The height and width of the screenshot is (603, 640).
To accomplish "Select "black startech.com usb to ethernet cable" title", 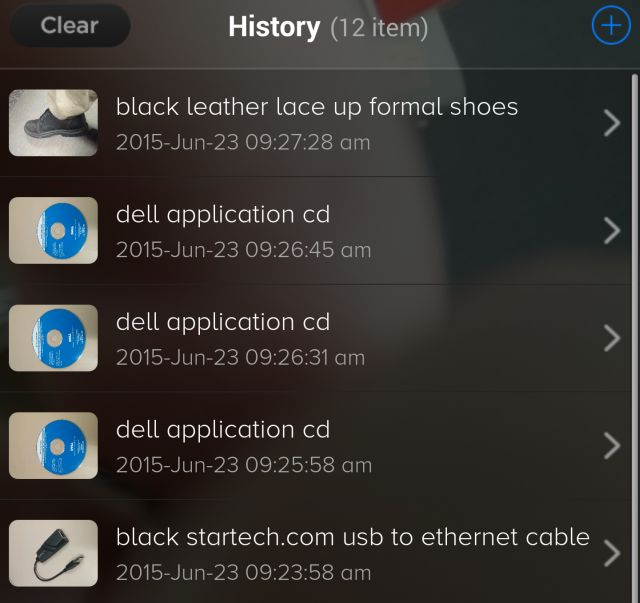I will pyautogui.click(x=352, y=537).
